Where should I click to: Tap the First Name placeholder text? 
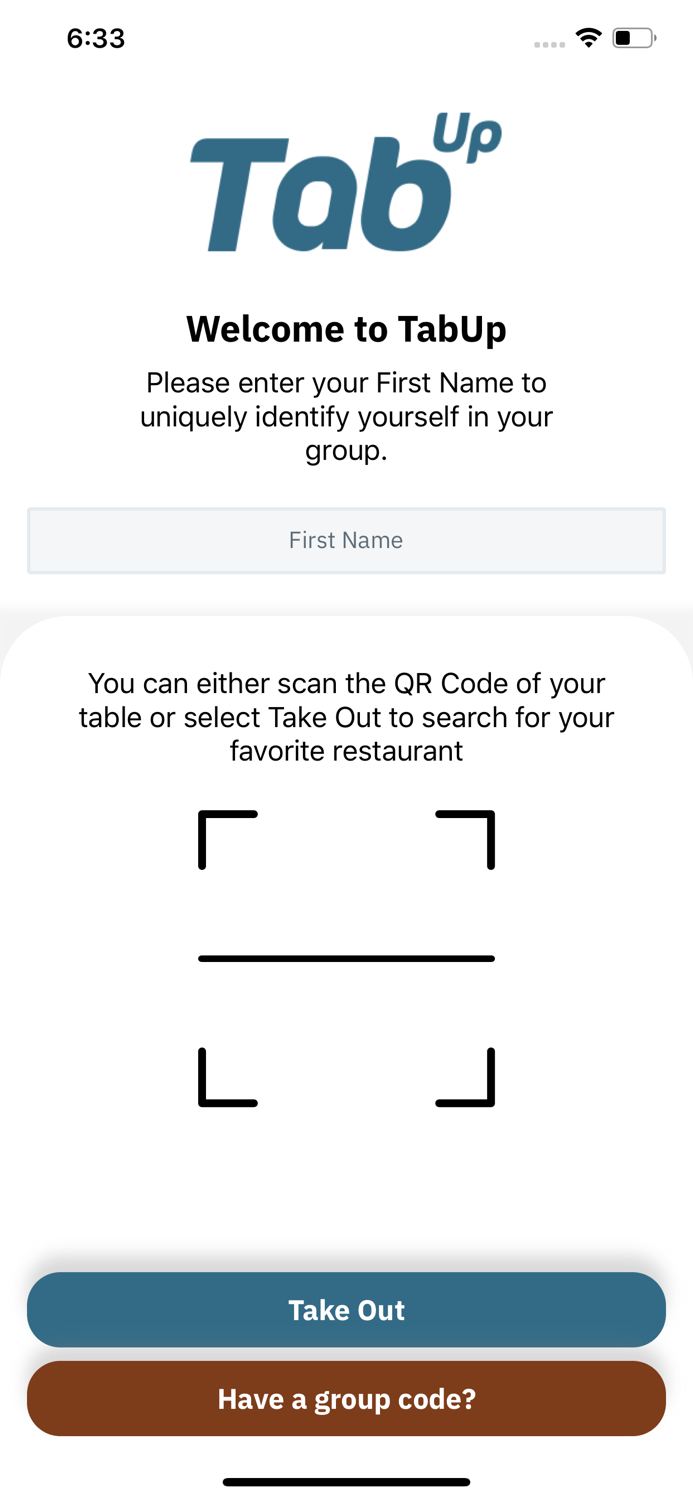(347, 540)
